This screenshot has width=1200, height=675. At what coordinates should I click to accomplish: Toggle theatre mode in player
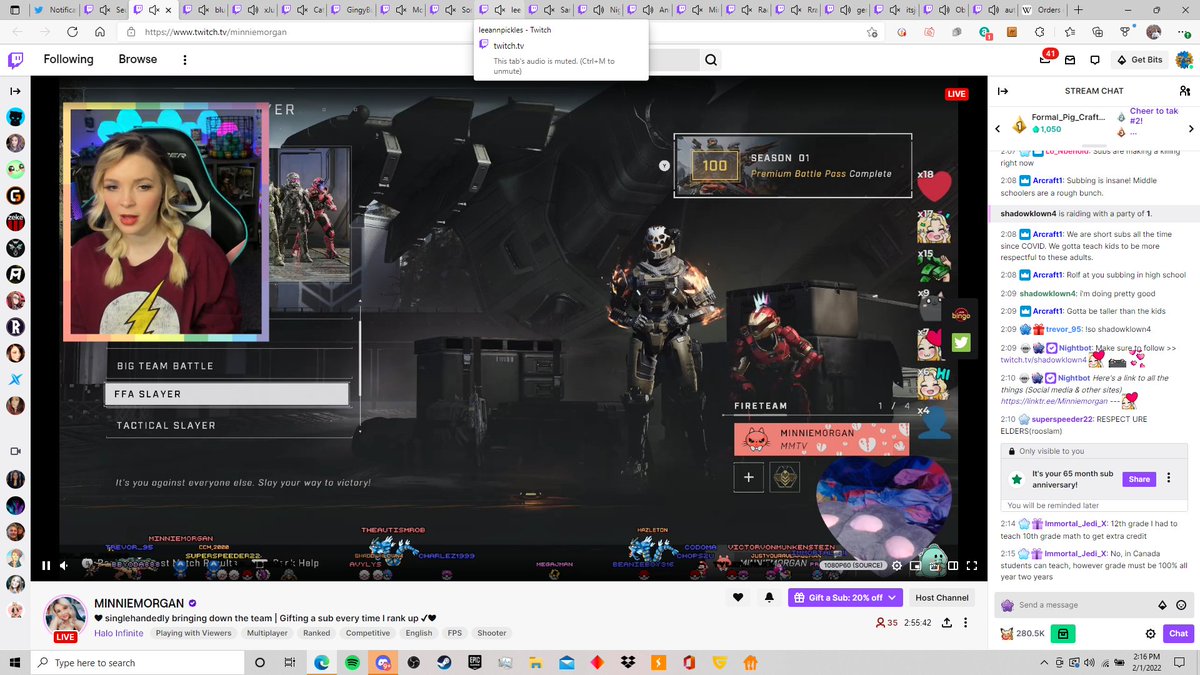953,565
